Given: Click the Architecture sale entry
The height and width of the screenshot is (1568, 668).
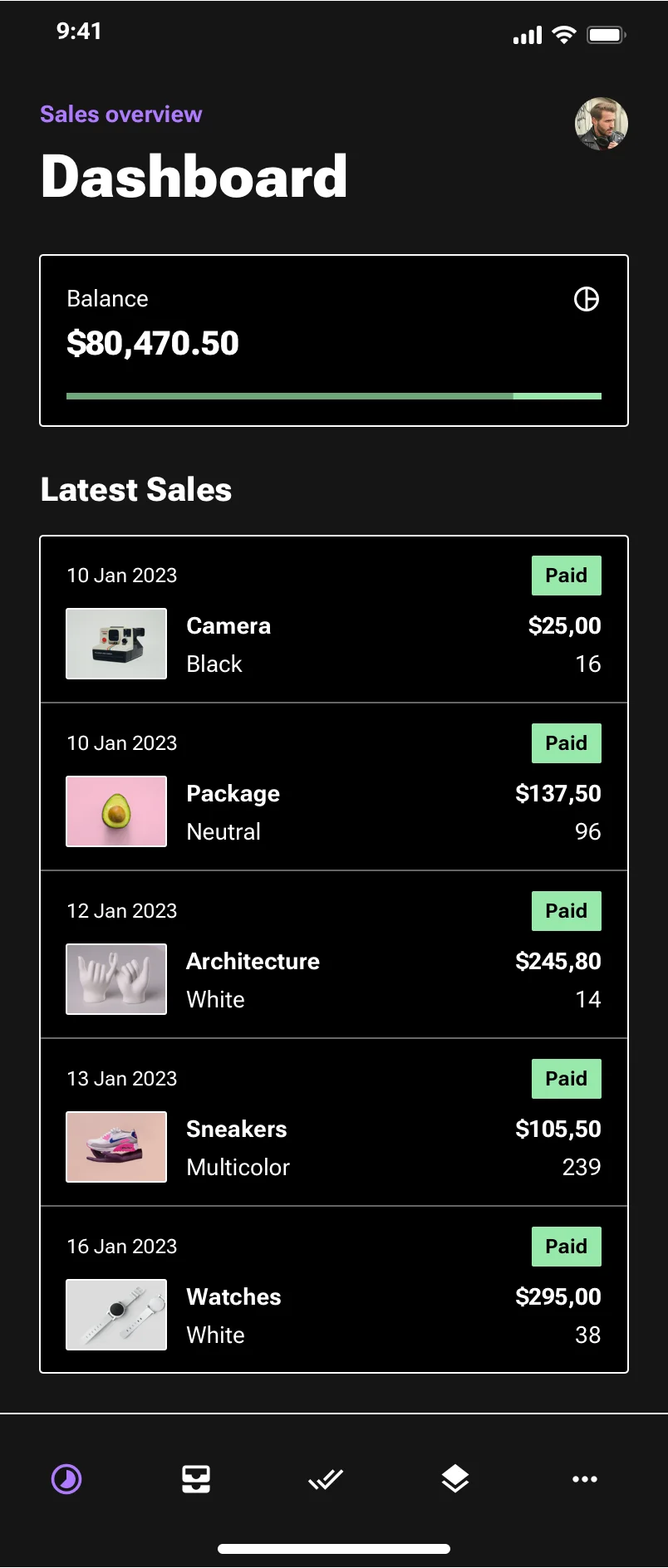Looking at the screenshot, I should coord(332,955).
